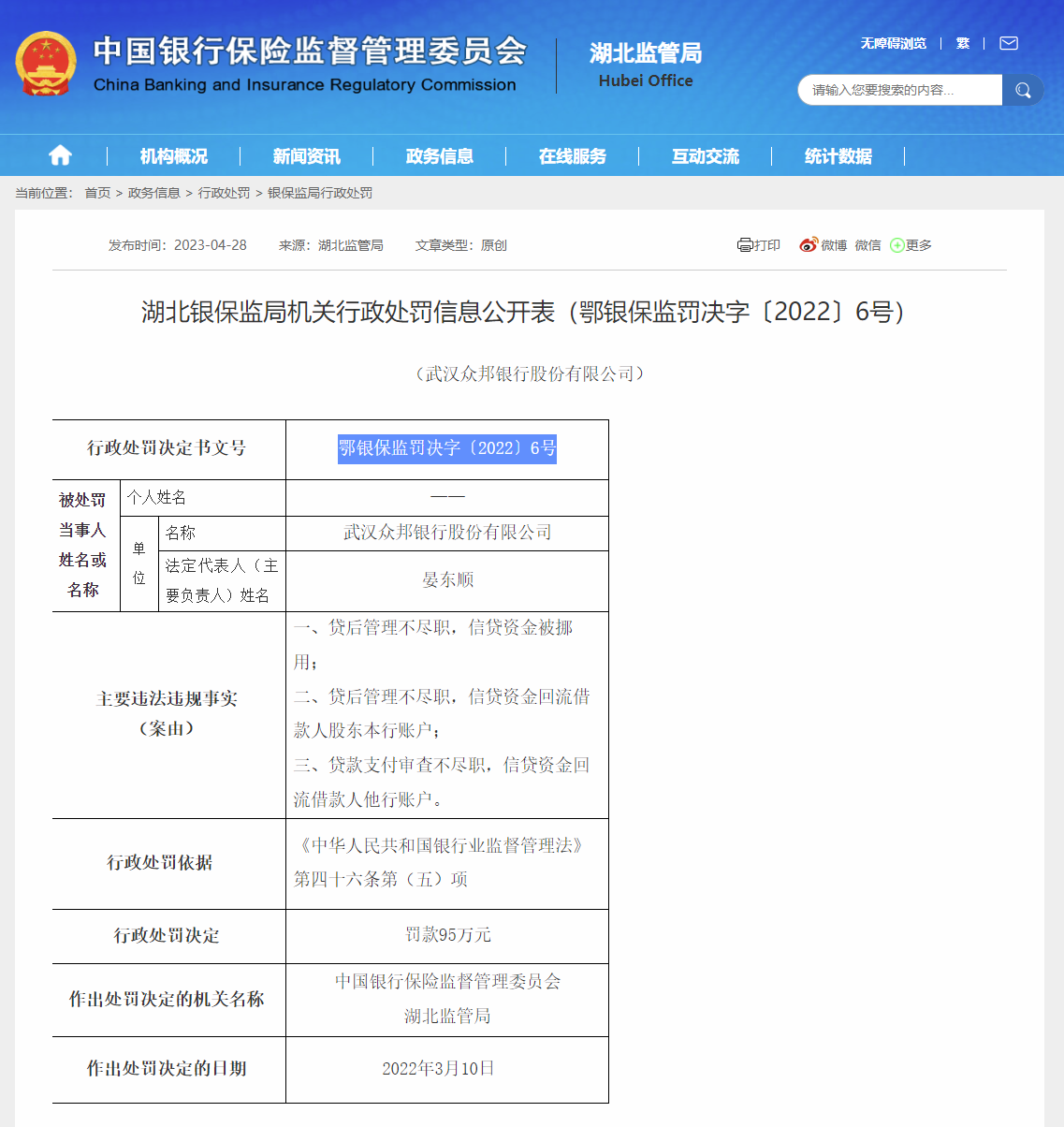The image size is (1064, 1127).
Task: Click subtitle （武汉众邦银行股份有限公司）
Action: [x=531, y=373]
